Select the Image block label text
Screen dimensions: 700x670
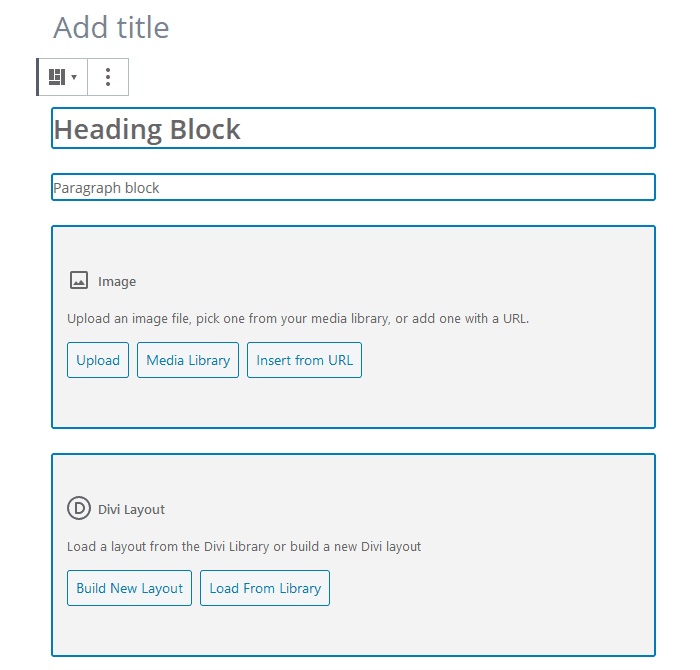tap(117, 282)
